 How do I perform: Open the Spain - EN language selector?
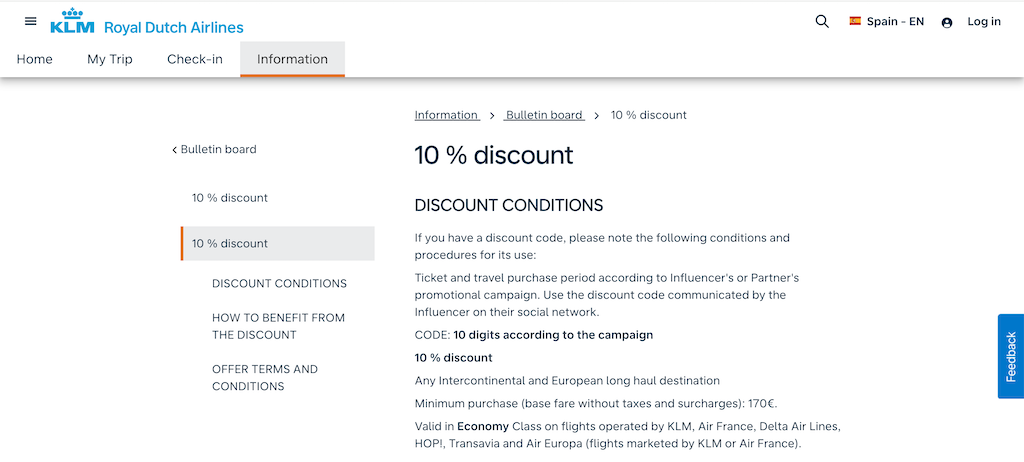[x=887, y=22]
